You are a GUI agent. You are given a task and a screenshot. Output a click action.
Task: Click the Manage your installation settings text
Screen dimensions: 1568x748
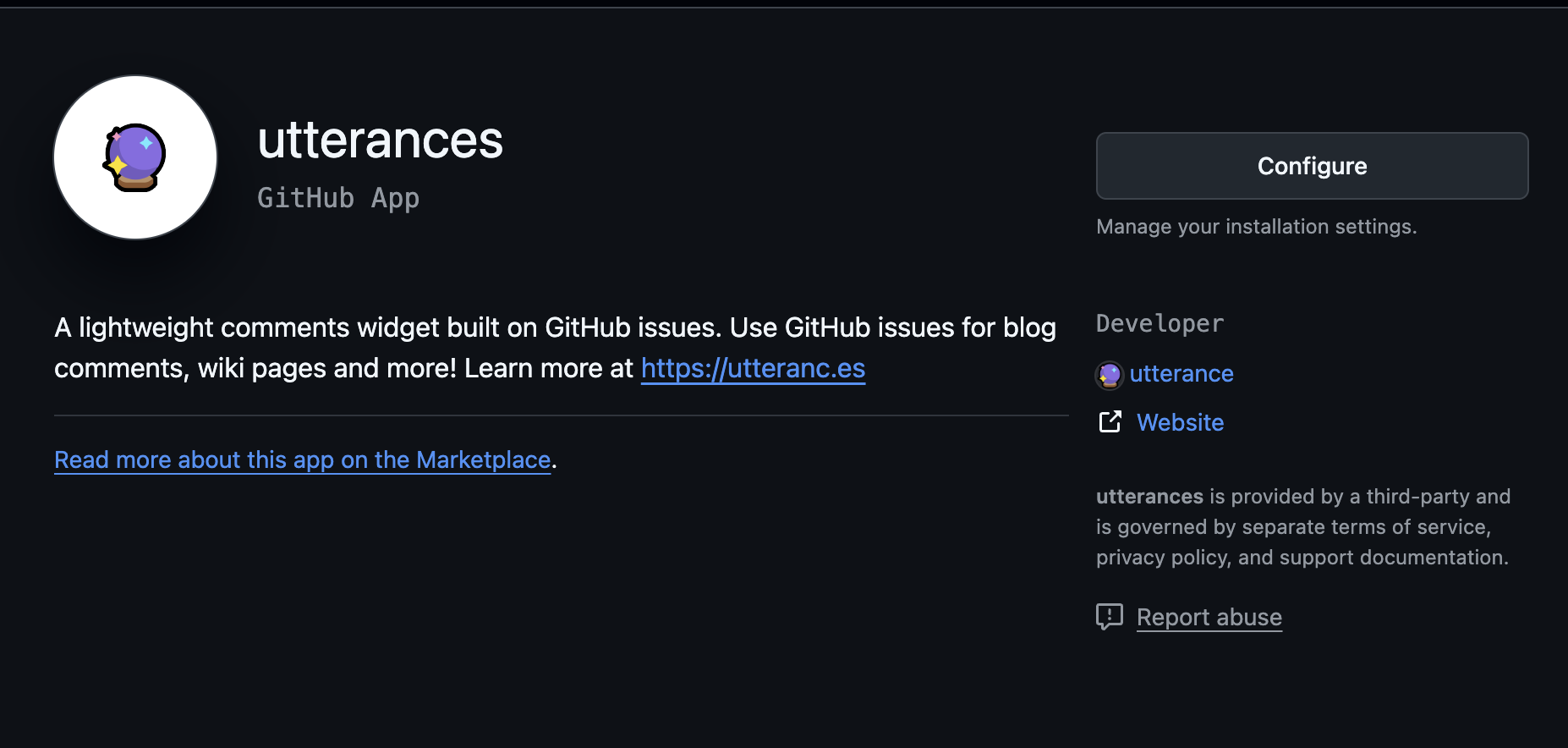(1256, 227)
